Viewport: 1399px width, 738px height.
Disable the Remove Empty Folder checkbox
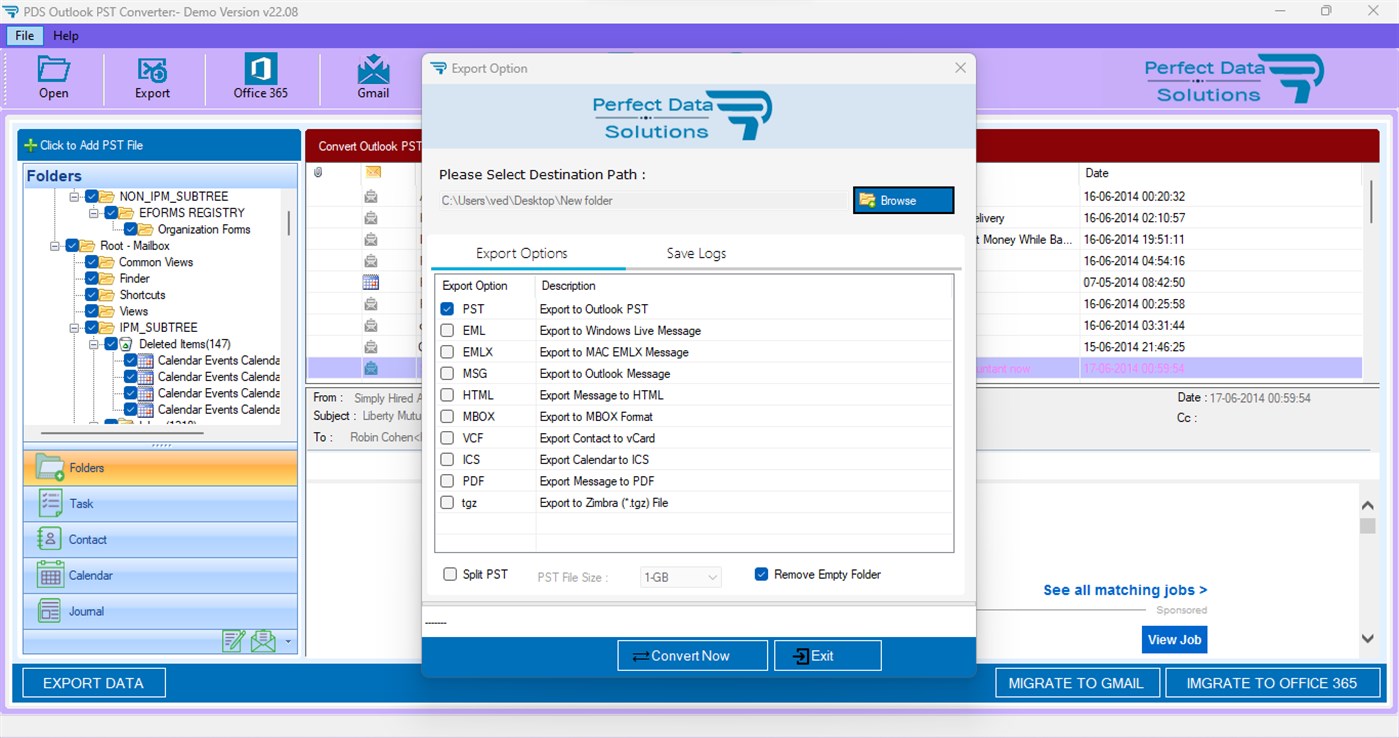761,574
